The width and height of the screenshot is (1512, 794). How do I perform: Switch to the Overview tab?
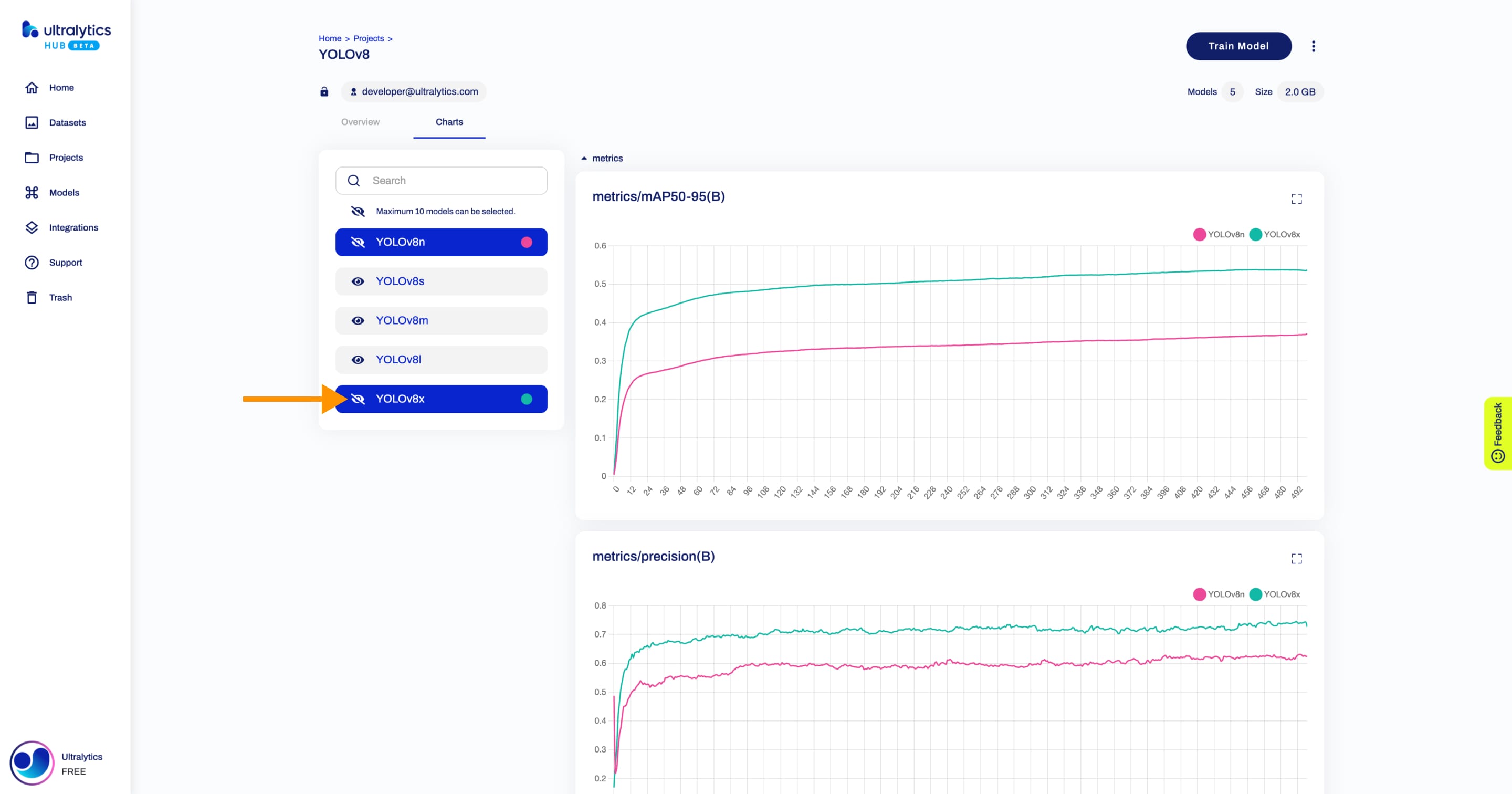(360, 121)
